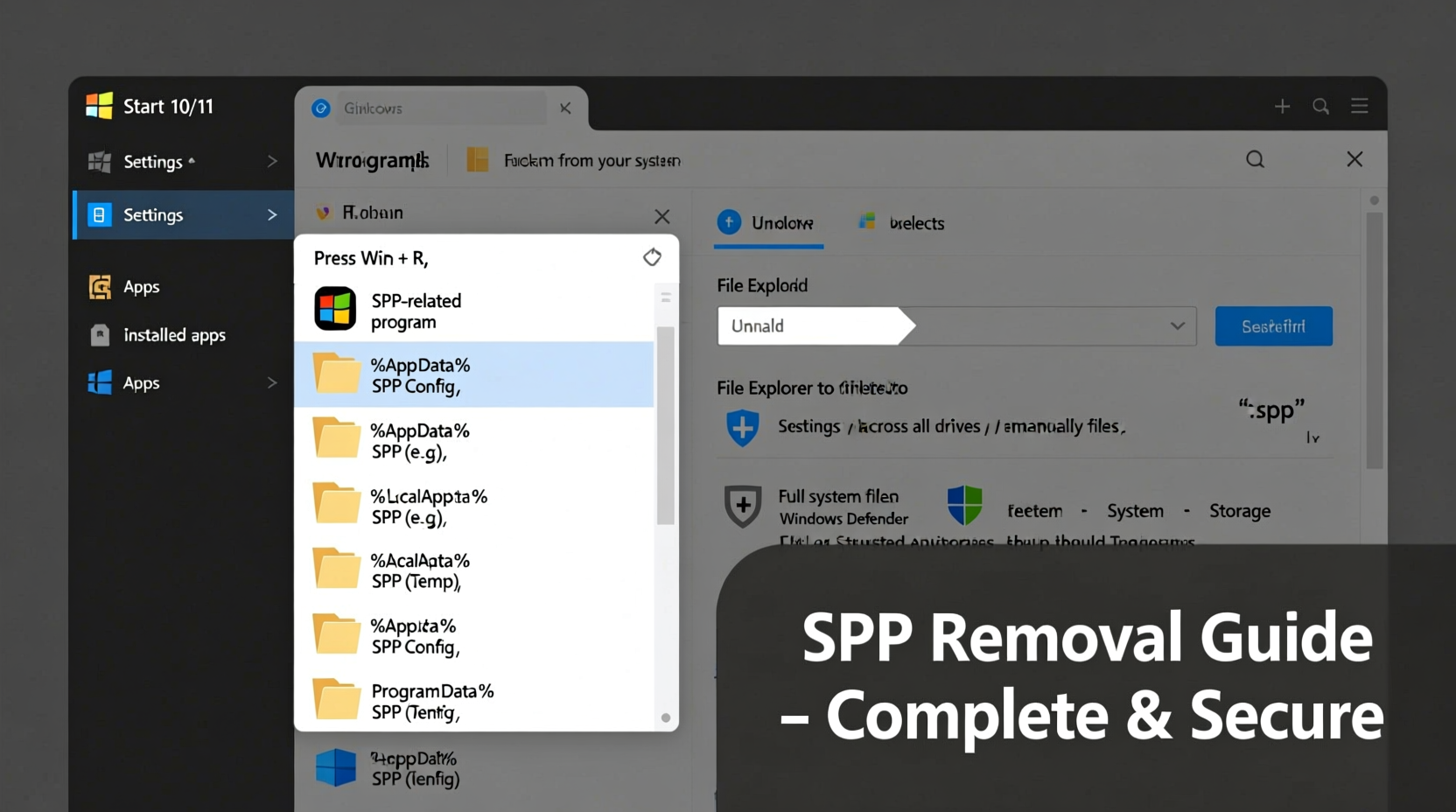Expand the Apps sidebar chevron
Viewport: 1456px width, 812px height.
pyautogui.click(x=272, y=383)
